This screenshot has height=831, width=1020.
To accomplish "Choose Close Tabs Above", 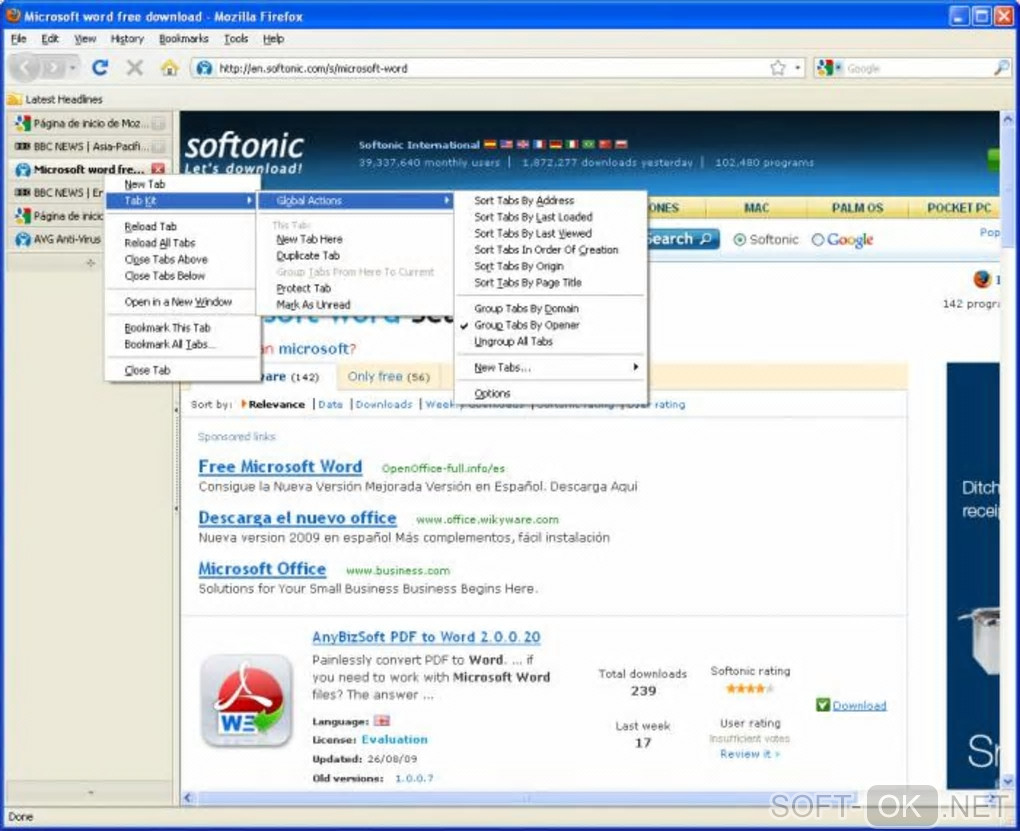I will pos(182,260).
